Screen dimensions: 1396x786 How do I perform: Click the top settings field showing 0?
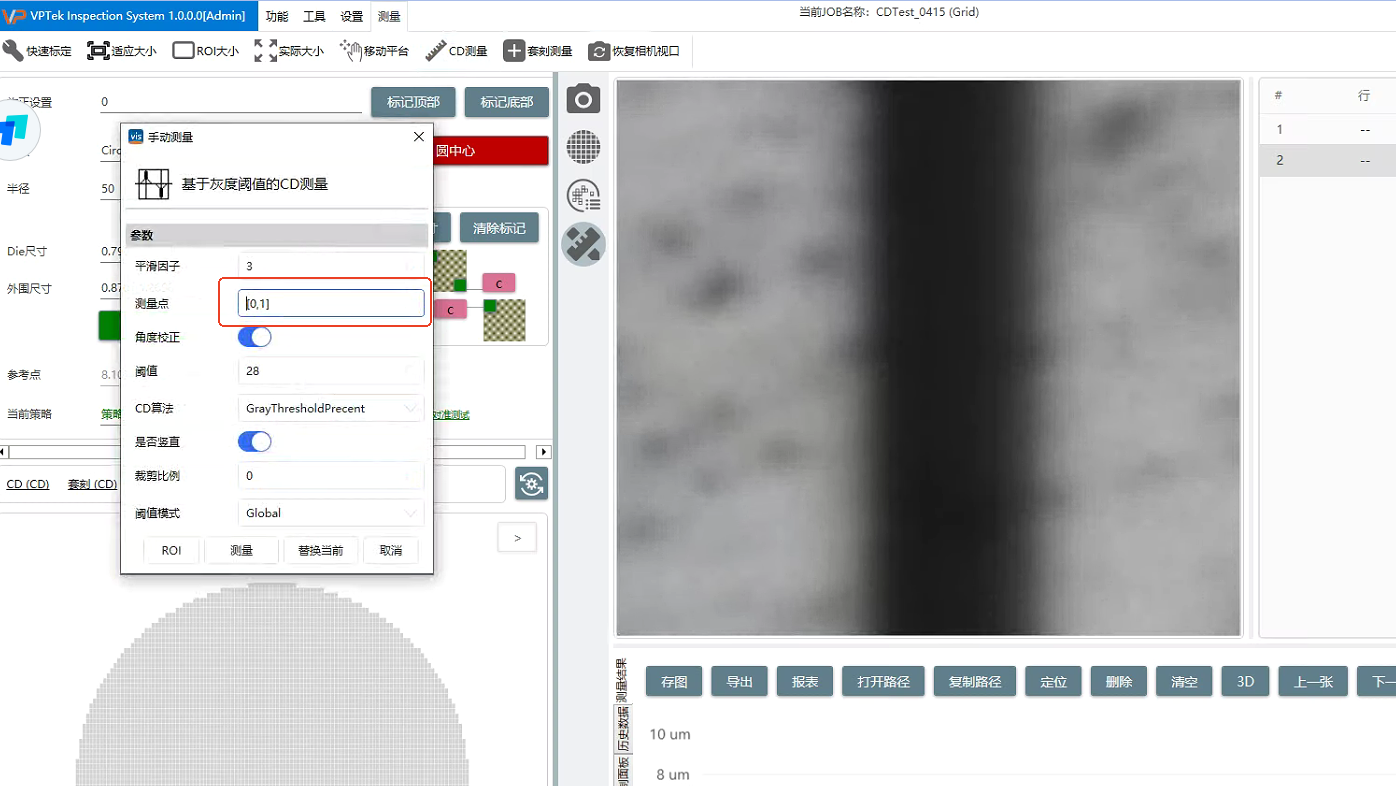pos(231,101)
